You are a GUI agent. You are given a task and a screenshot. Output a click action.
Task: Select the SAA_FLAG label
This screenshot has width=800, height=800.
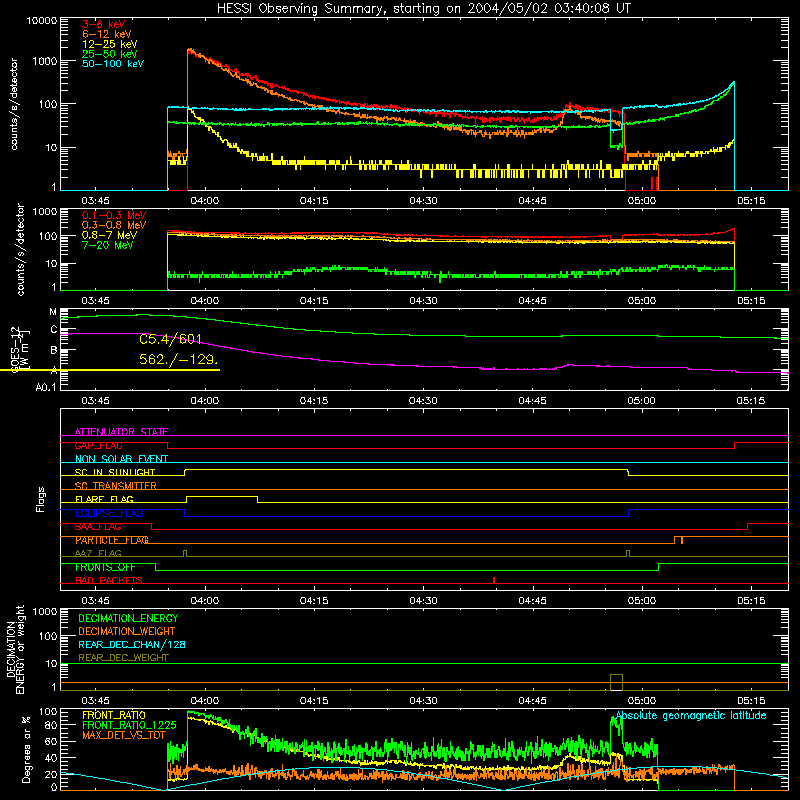click(98, 526)
